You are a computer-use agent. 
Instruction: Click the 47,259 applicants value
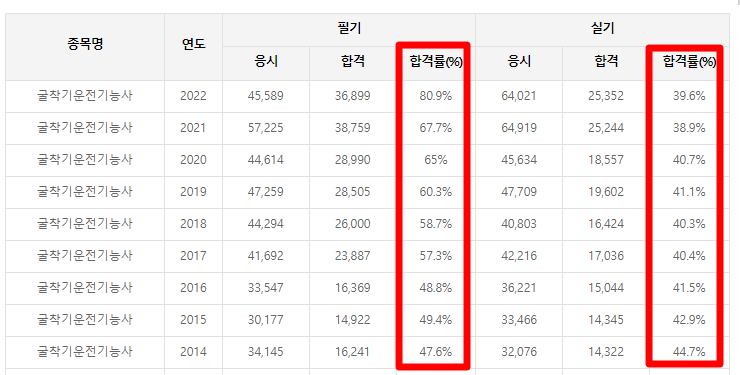click(266, 192)
